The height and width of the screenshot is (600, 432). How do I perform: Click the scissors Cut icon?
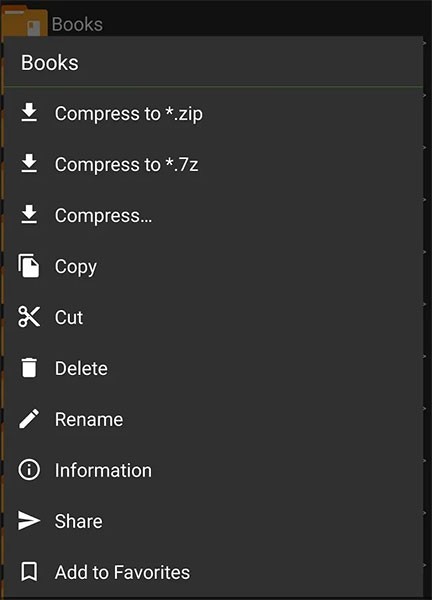(x=29, y=316)
